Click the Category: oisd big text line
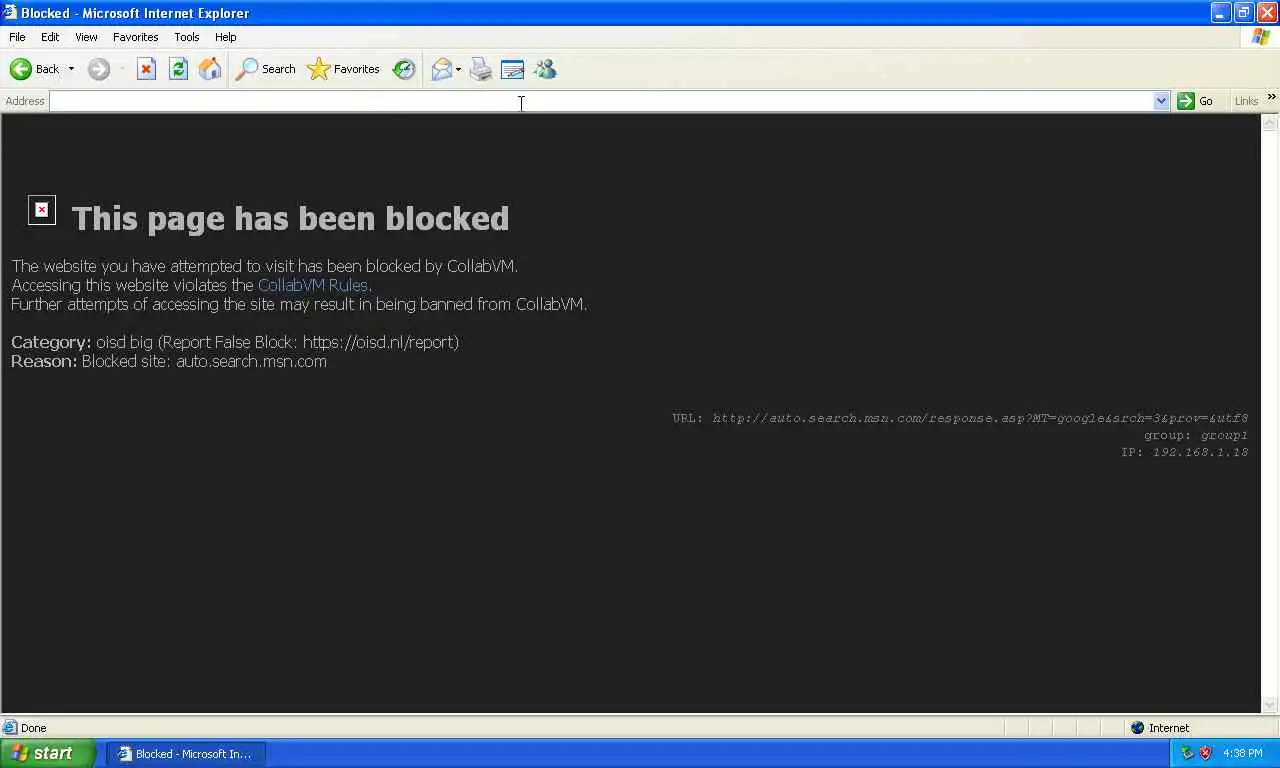The height and width of the screenshot is (768, 1280). click(x=235, y=342)
